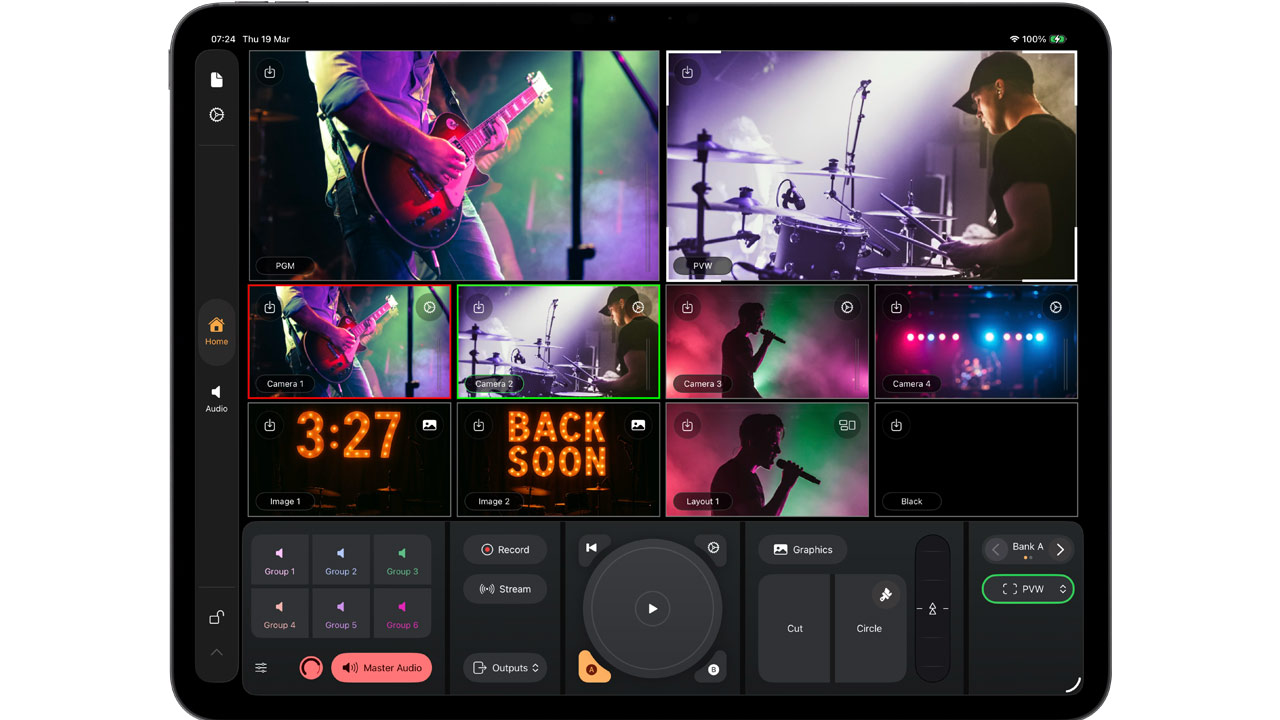The height and width of the screenshot is (720, 1280).
Task: Expand the sidebar using the bottom chevron
Action: tap(217, 652)
